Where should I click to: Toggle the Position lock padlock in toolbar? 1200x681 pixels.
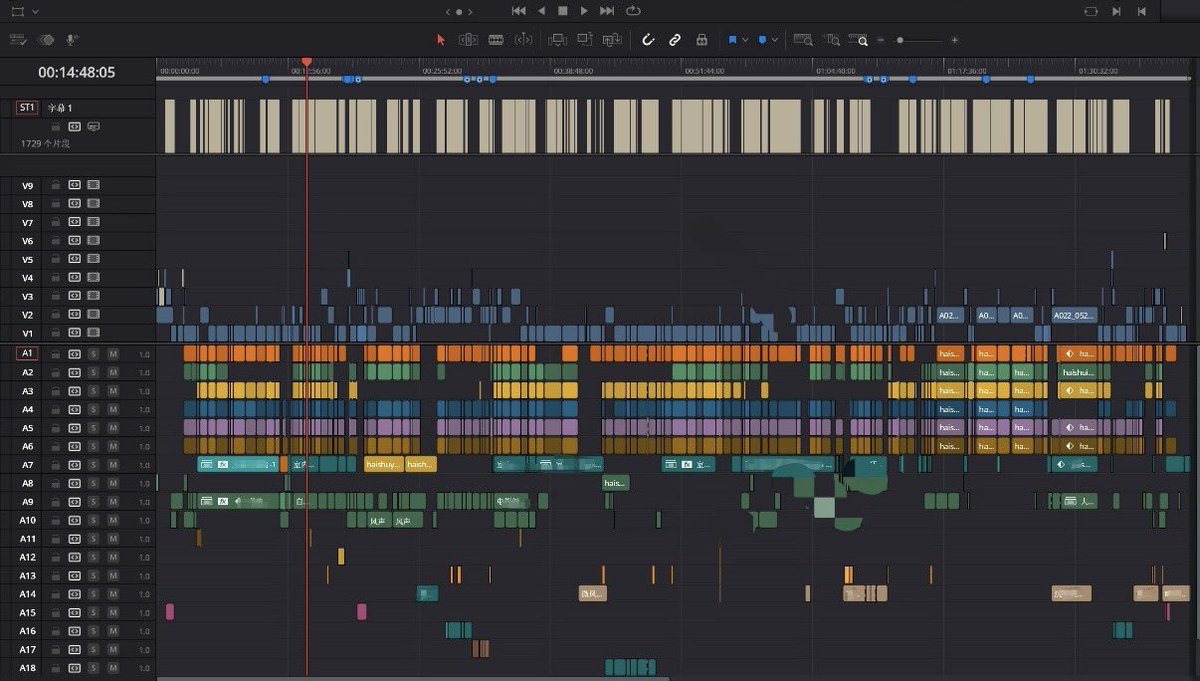coord(702,40)
